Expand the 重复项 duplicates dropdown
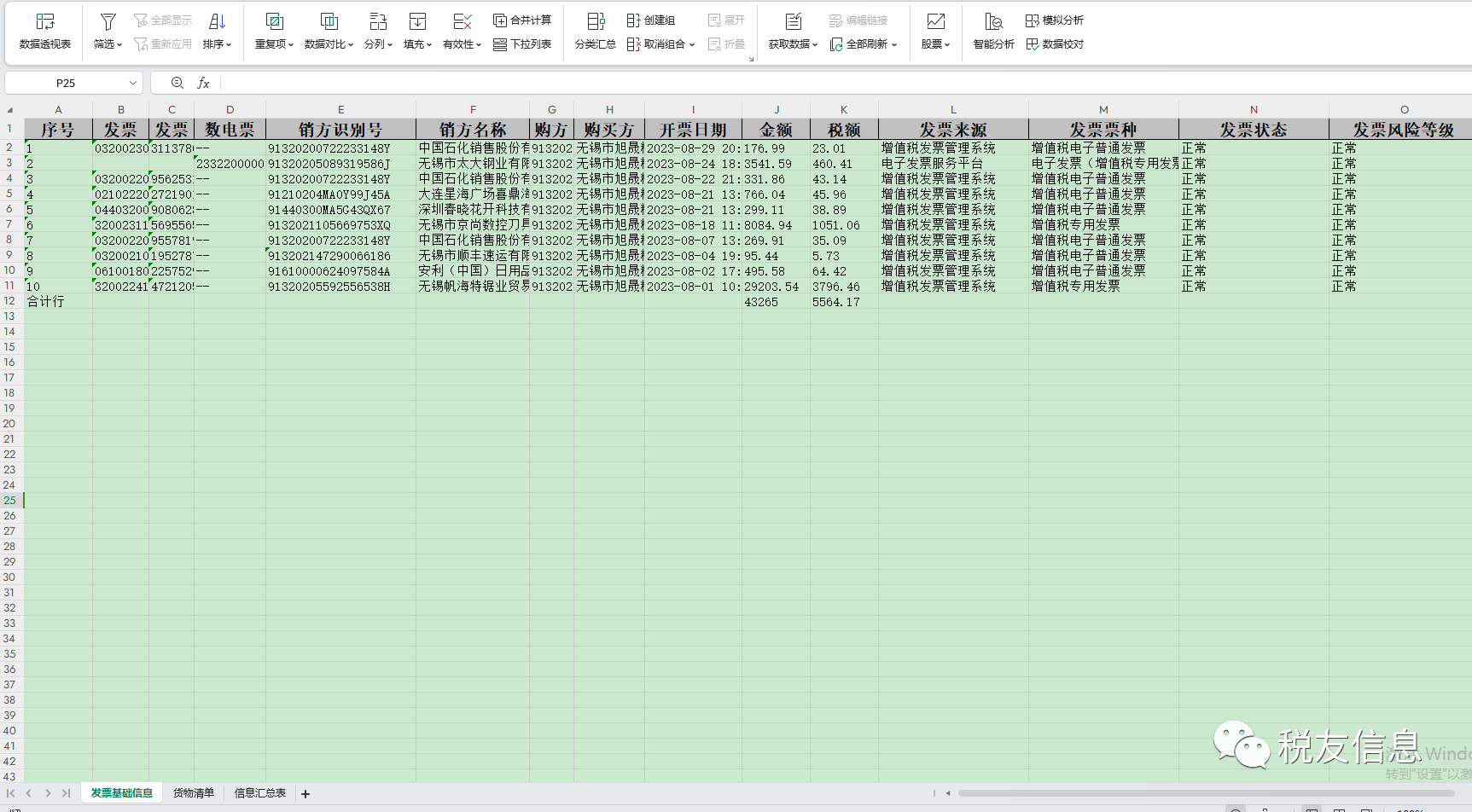 coord(274,44)
